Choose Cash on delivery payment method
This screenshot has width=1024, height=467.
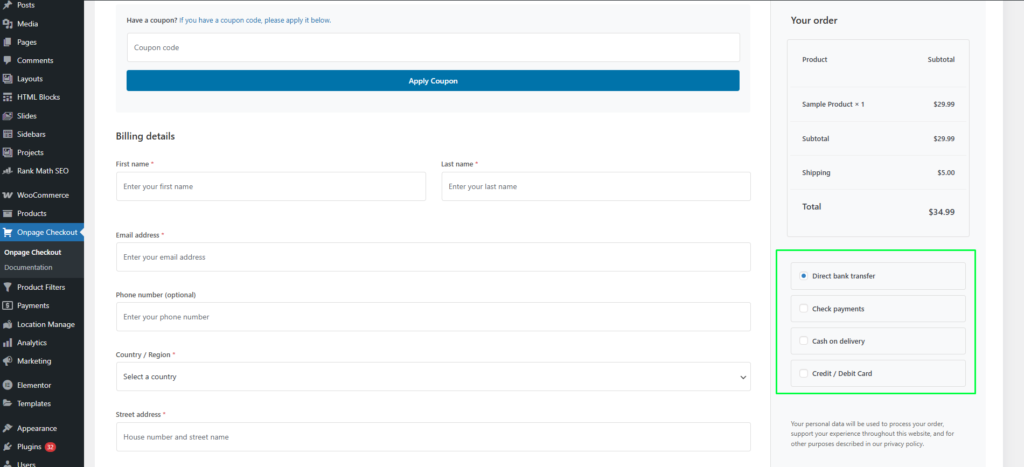804,341
